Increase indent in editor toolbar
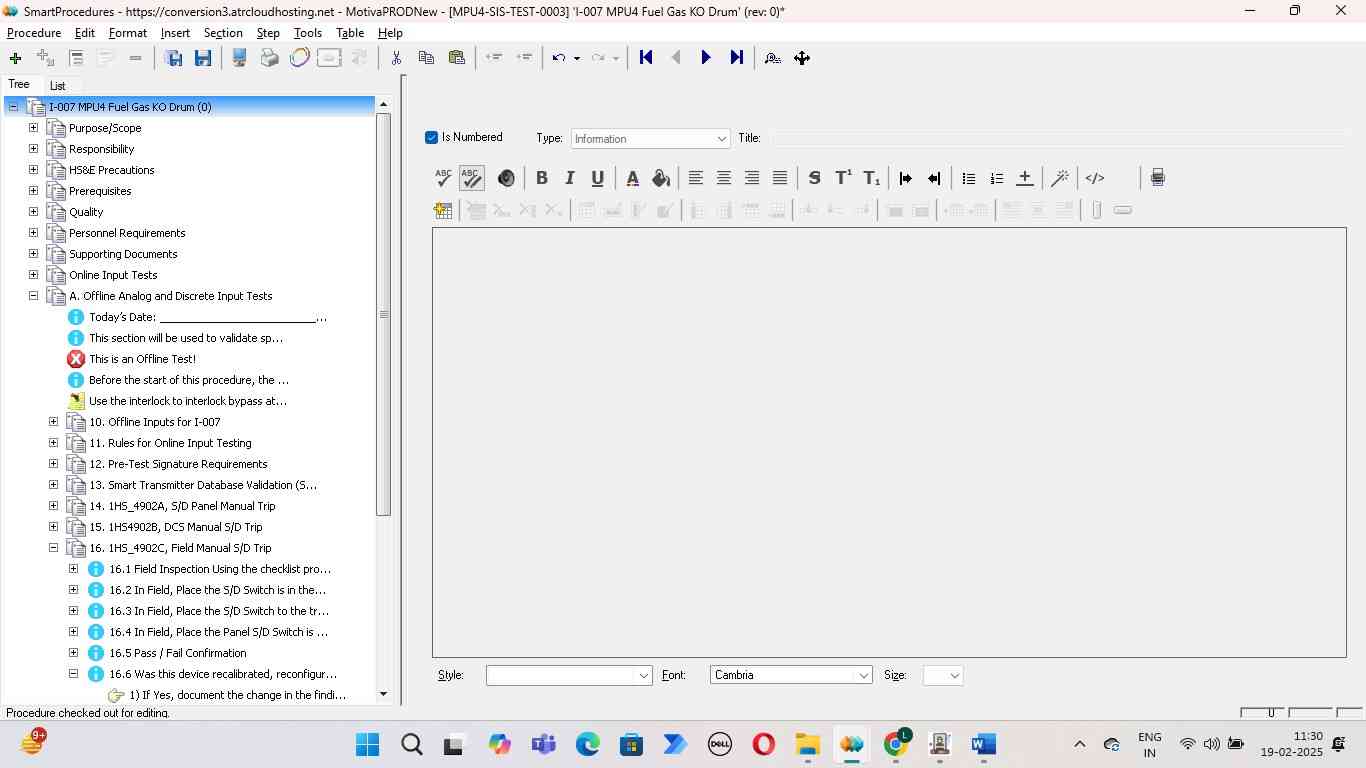 tap(905, 178)
